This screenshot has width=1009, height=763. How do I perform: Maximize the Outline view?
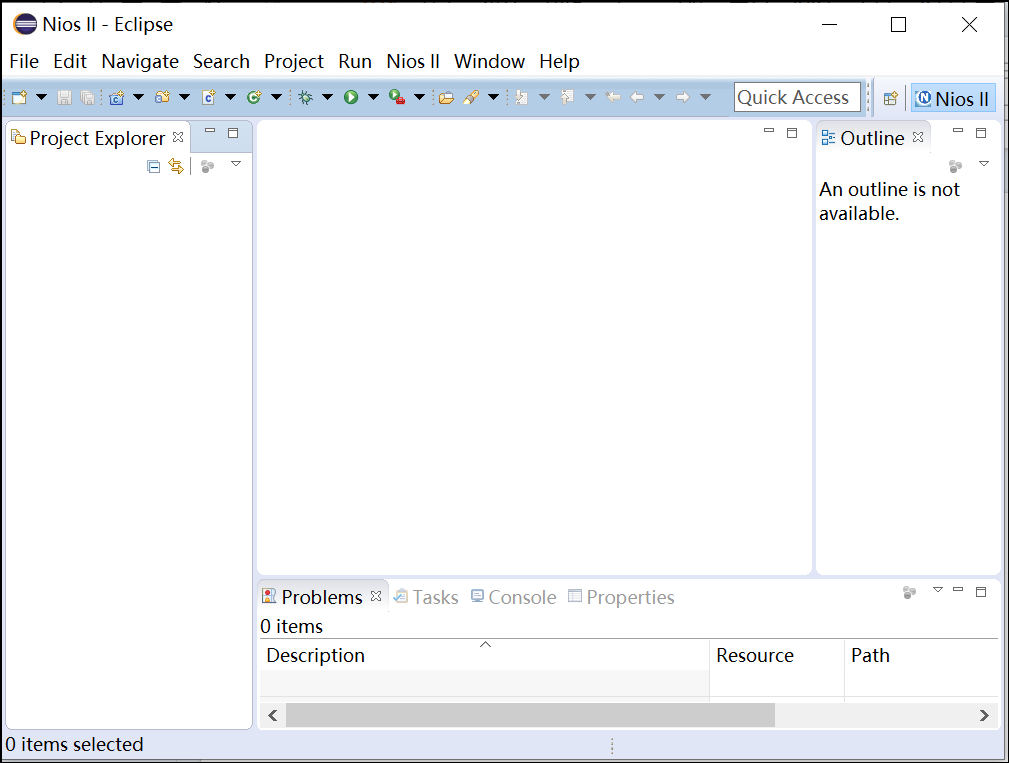(x=981, y=133)
